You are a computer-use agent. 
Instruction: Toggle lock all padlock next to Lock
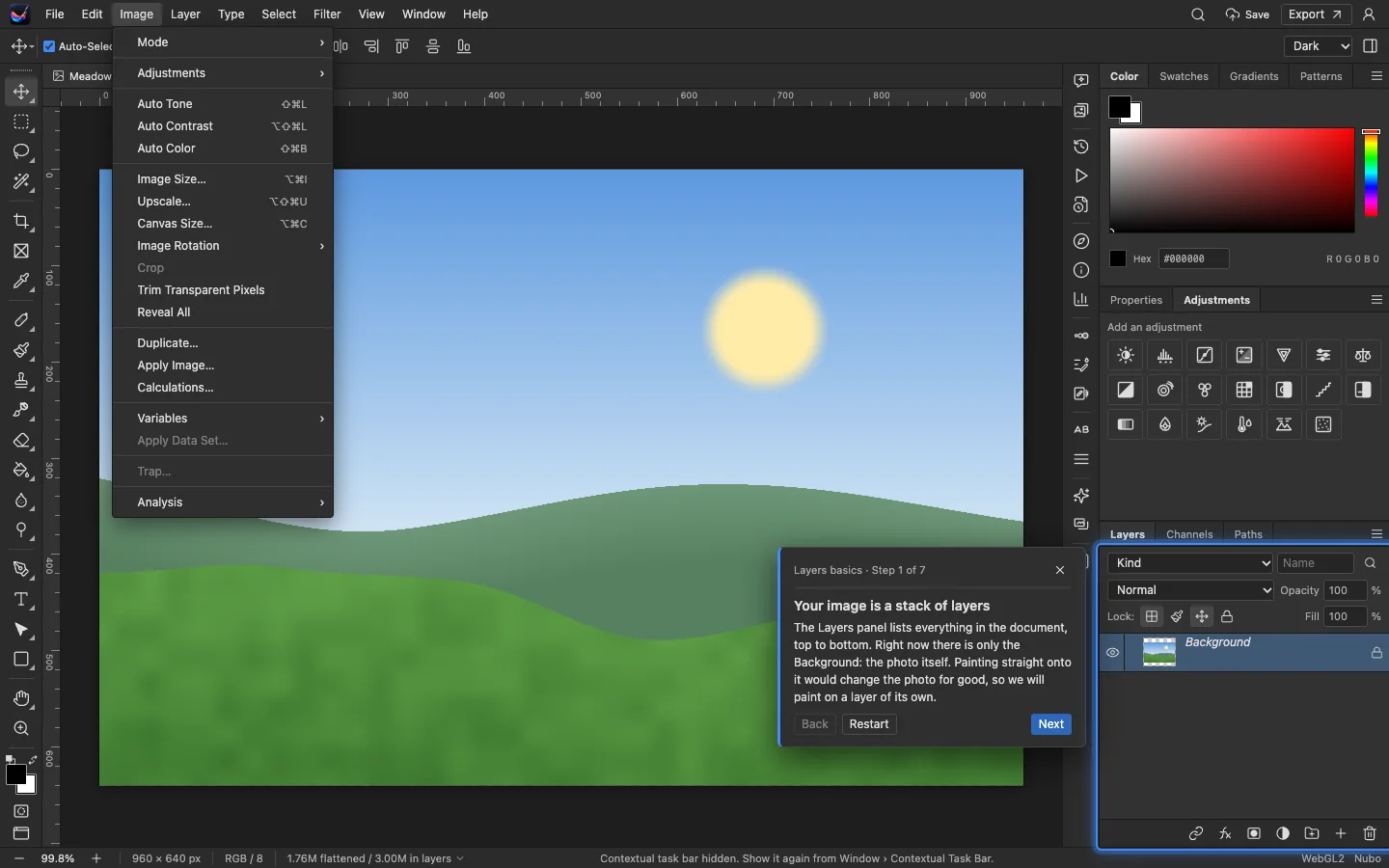tap(1227, 616)
